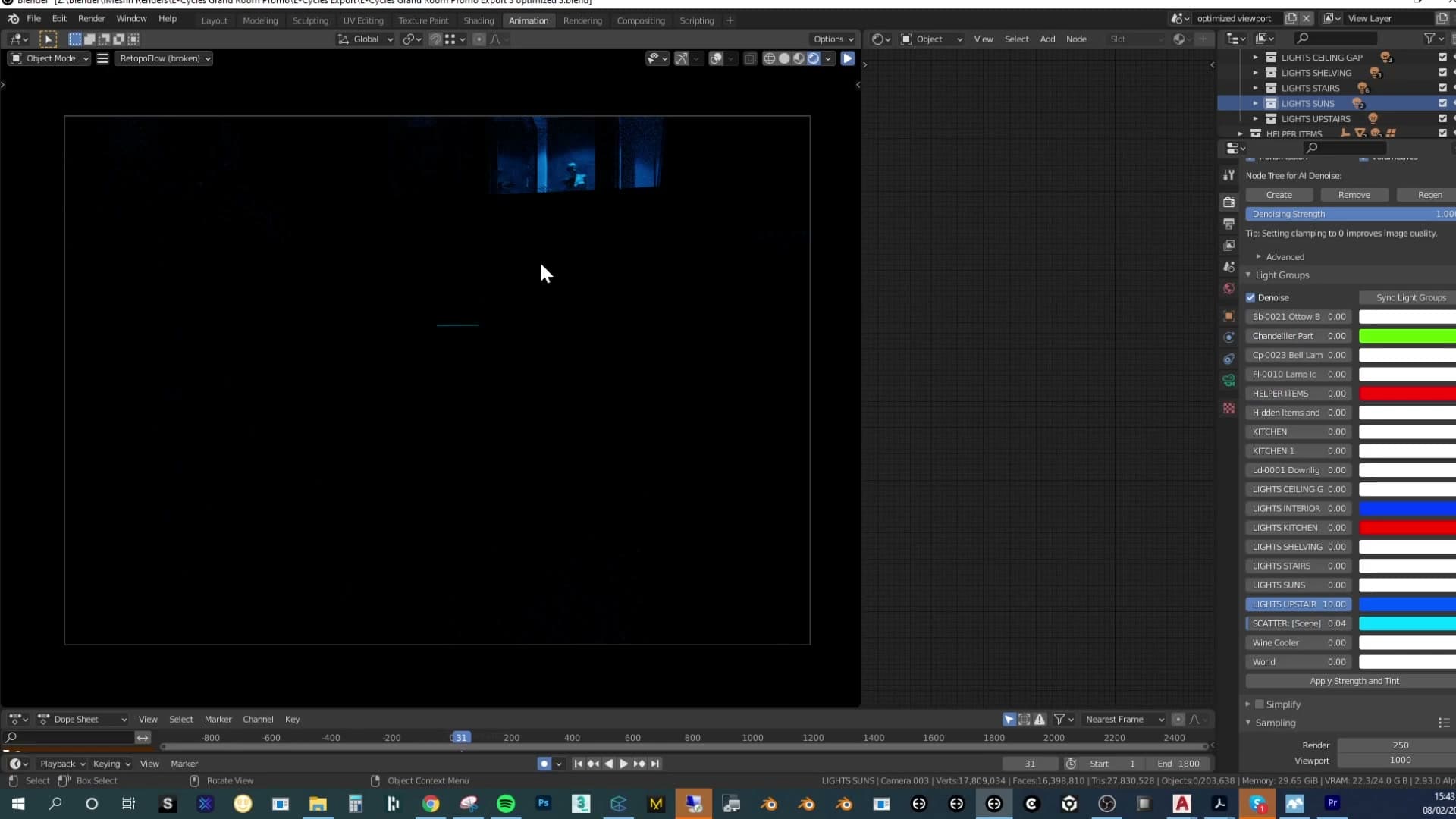Jump to the end frame
Screen dimensions: 1456x819
[x=655, y=764]
